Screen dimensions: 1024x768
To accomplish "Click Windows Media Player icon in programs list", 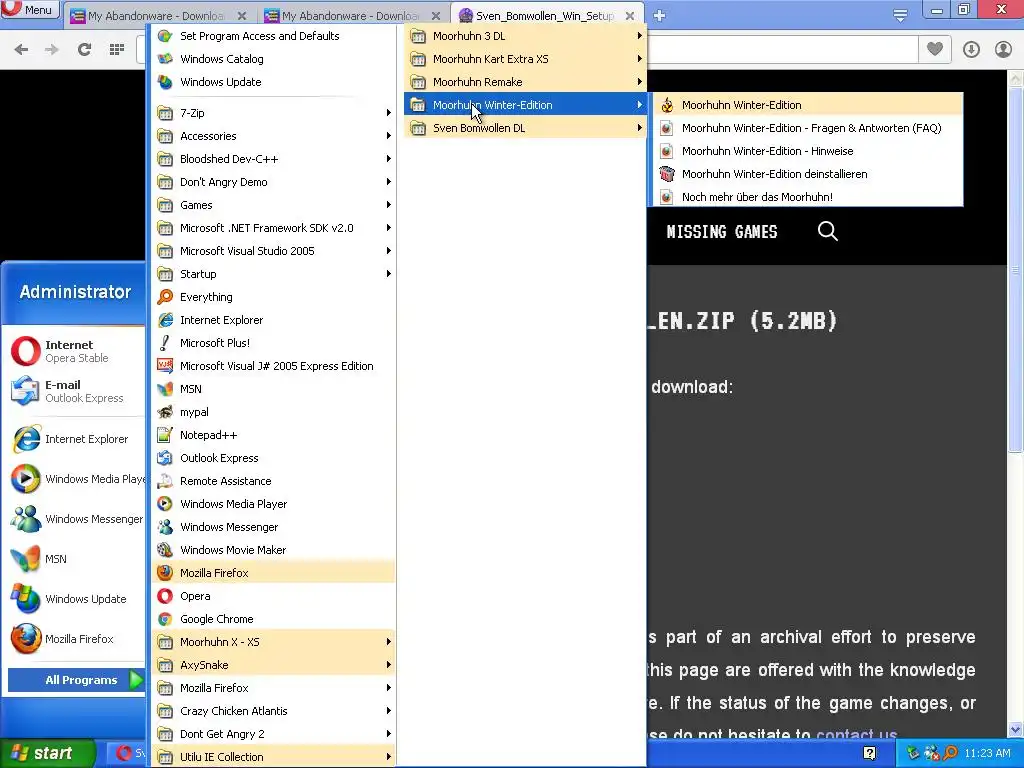I will pos(165,504).
